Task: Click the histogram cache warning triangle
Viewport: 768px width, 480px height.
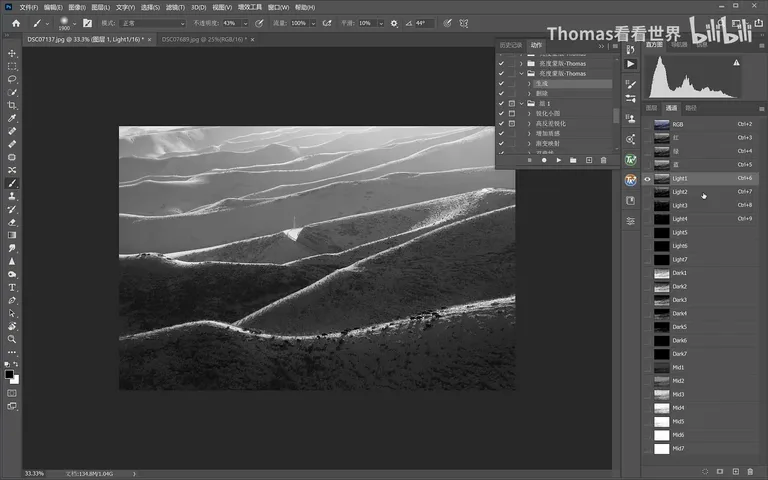Action: 736,63
